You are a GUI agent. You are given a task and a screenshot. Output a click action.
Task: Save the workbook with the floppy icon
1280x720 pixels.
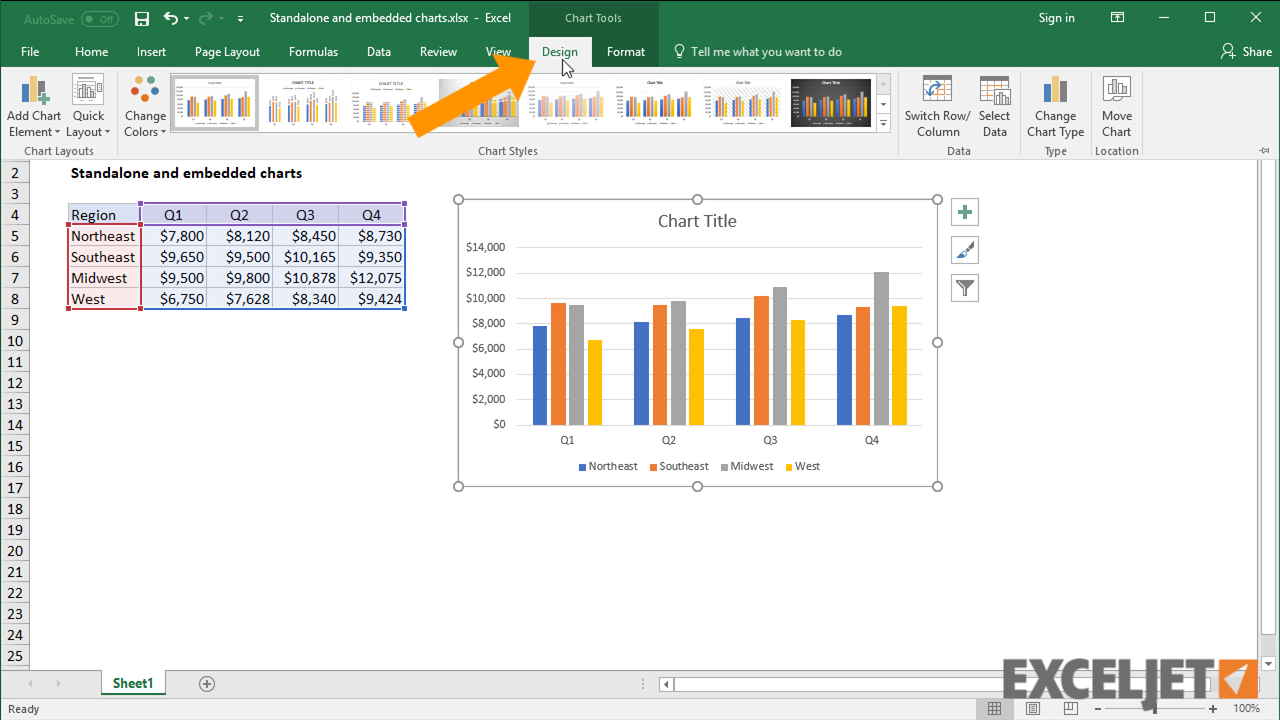(142, 18)
